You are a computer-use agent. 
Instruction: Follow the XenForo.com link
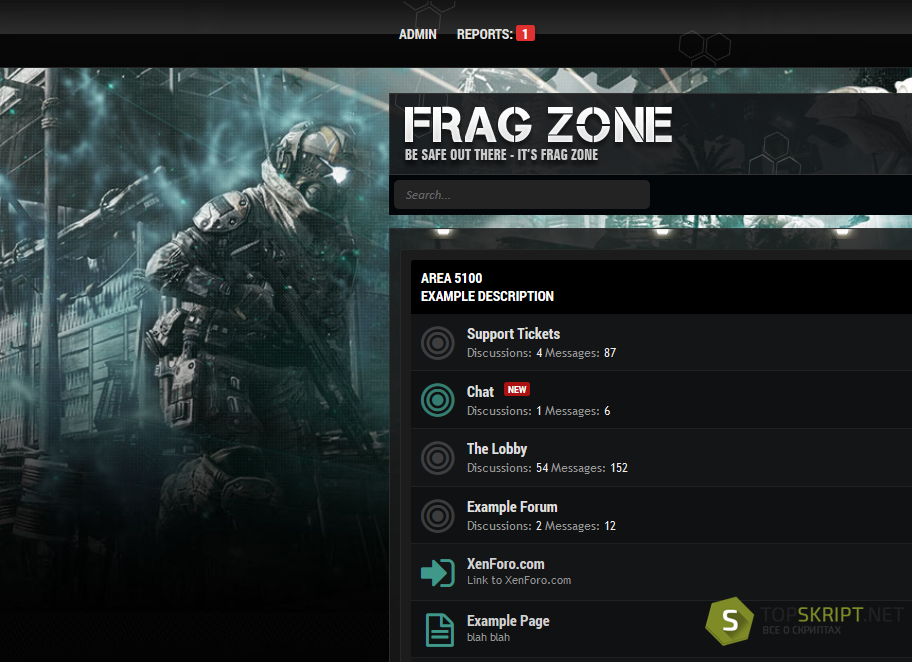tap(505, 564)
